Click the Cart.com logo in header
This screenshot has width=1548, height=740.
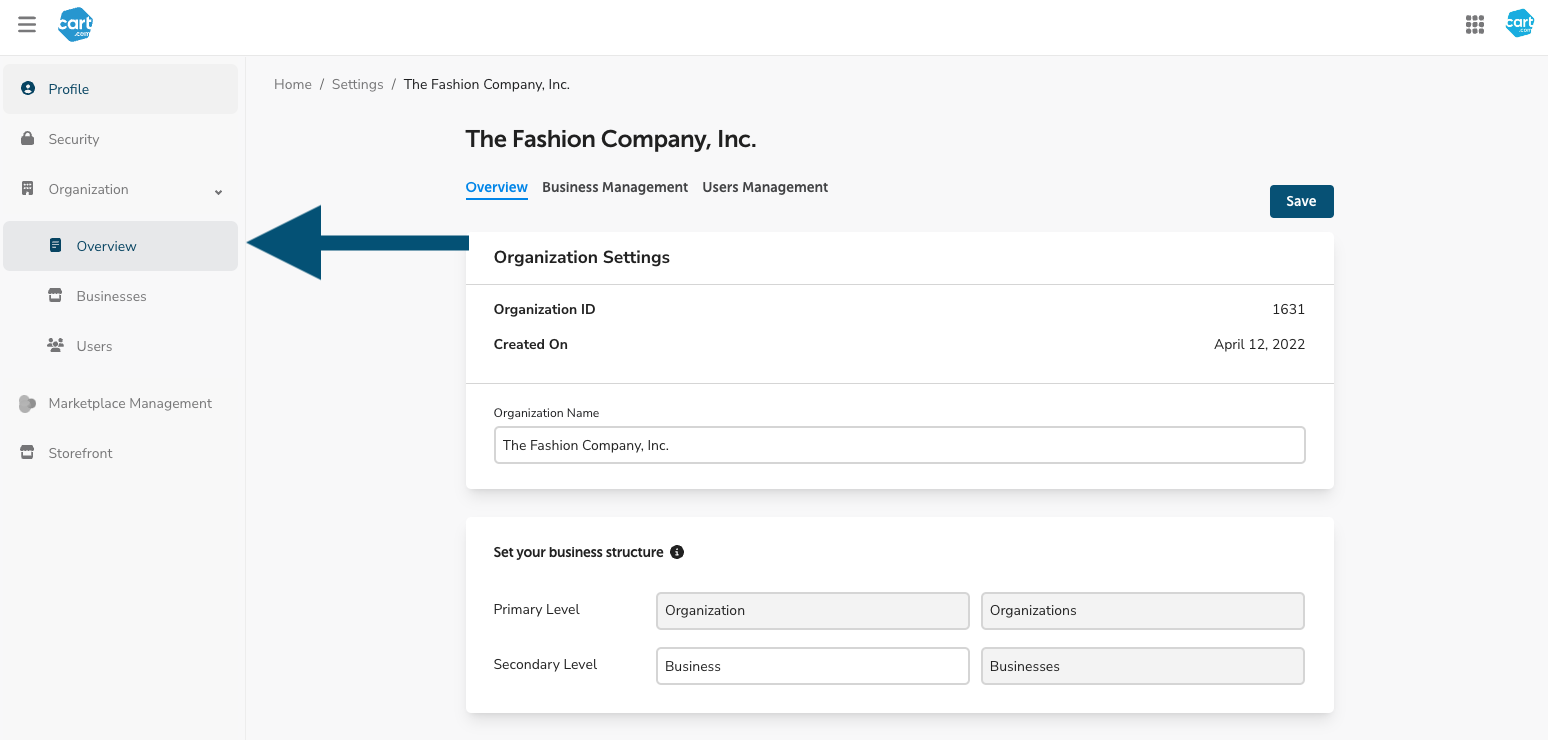[x=76, y=25]
